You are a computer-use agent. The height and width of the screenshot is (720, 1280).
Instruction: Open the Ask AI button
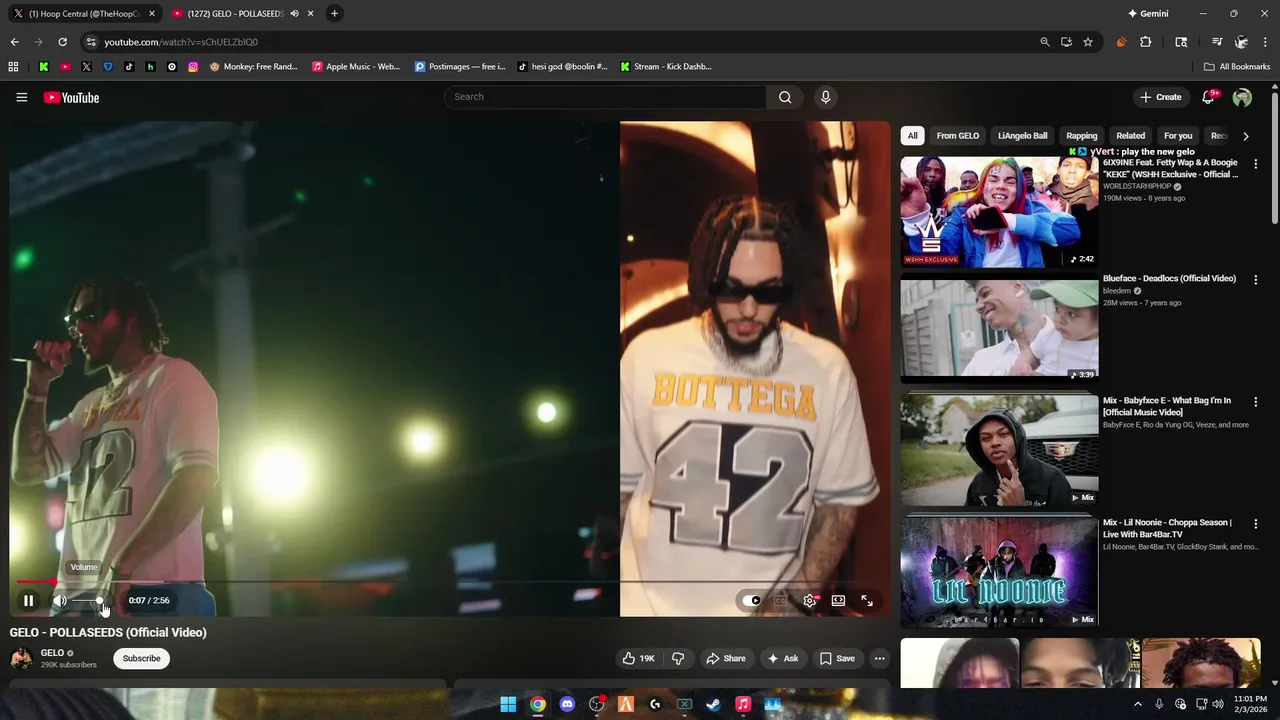[782, 658]
